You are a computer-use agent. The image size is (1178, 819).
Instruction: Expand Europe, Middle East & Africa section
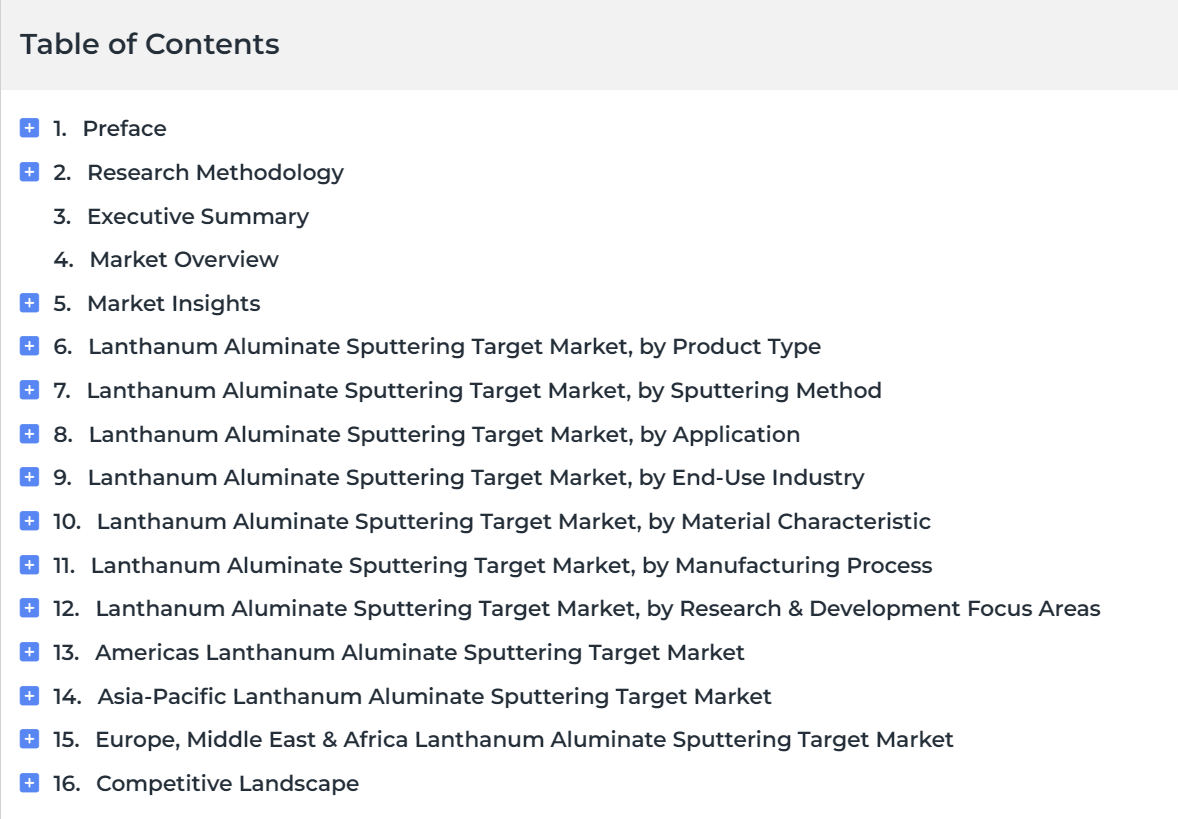pyautogui.click(x=29, y=739)
